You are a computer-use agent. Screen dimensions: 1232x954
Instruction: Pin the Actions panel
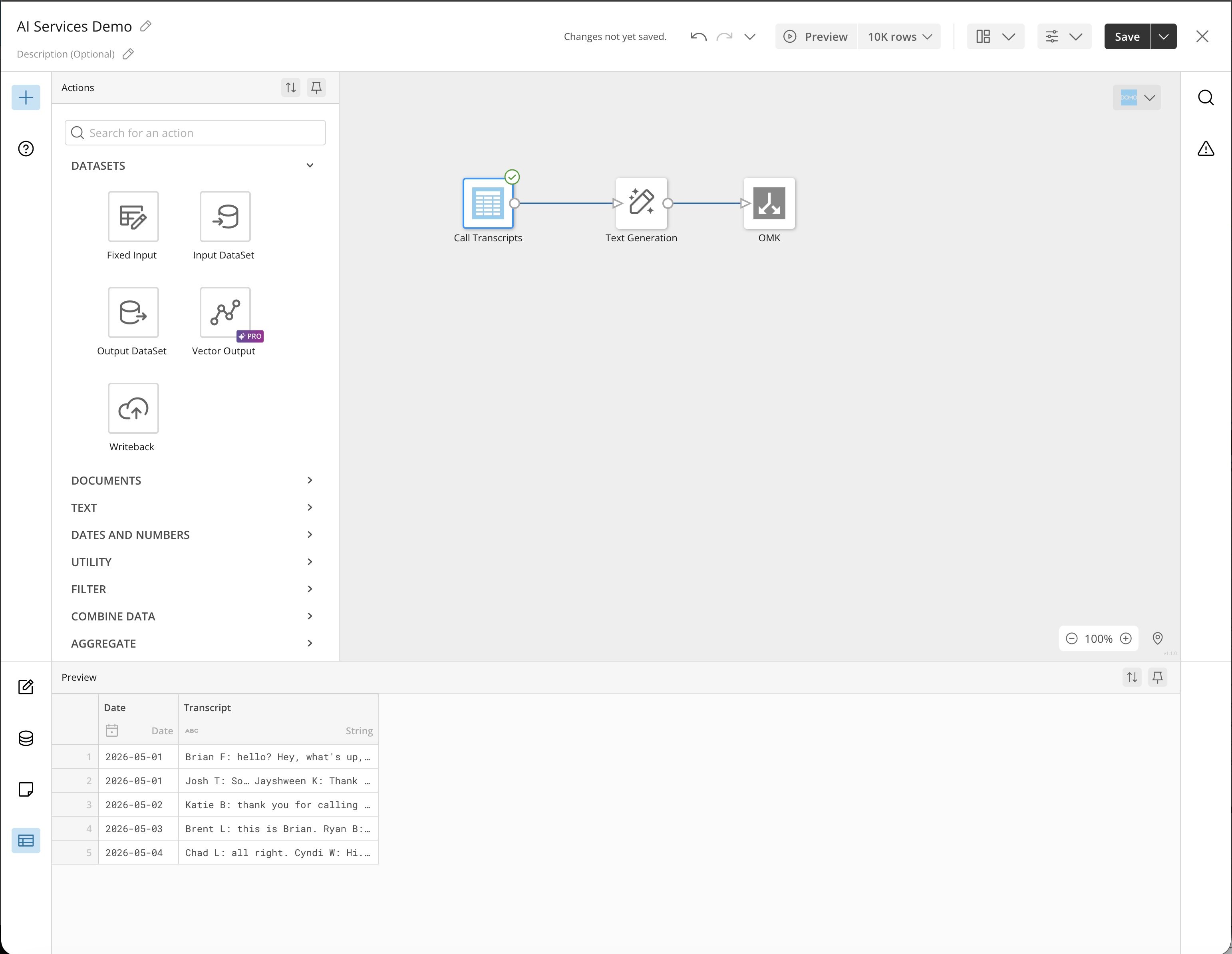pyautogui.click(x=316, y=87)
